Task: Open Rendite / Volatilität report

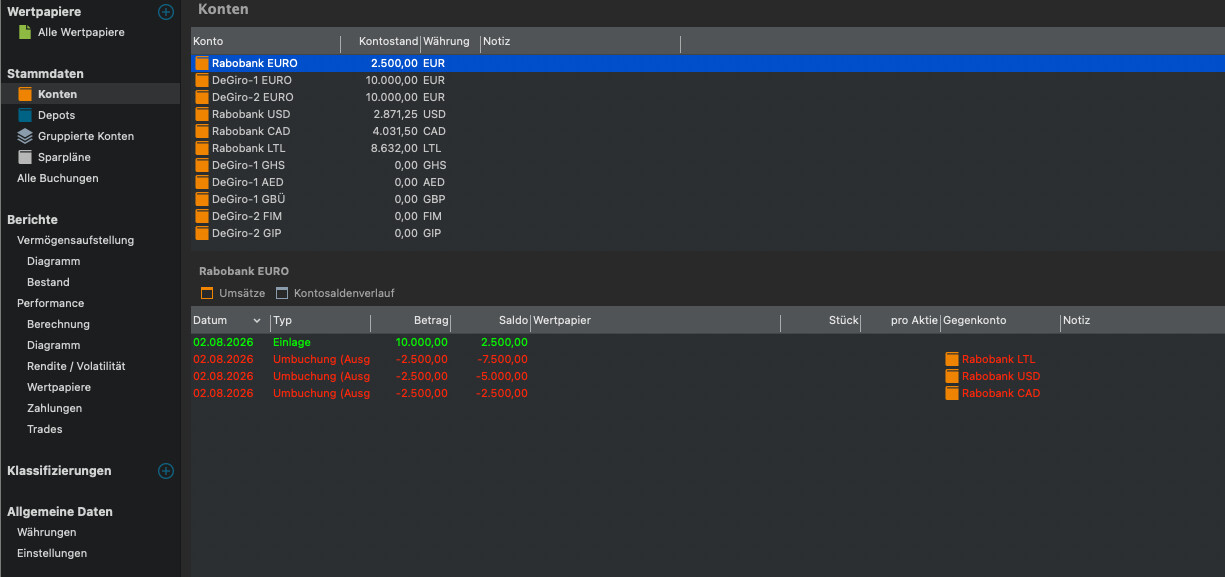Action: [x=76, y=366]
